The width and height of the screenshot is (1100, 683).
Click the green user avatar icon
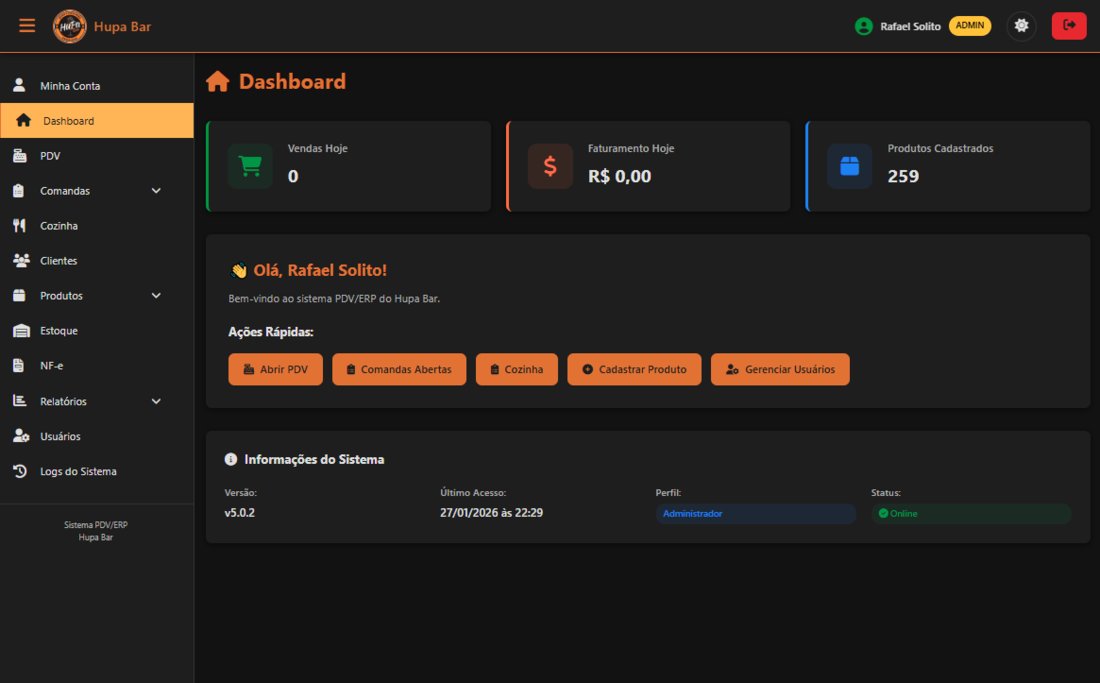tap(864, 27)
